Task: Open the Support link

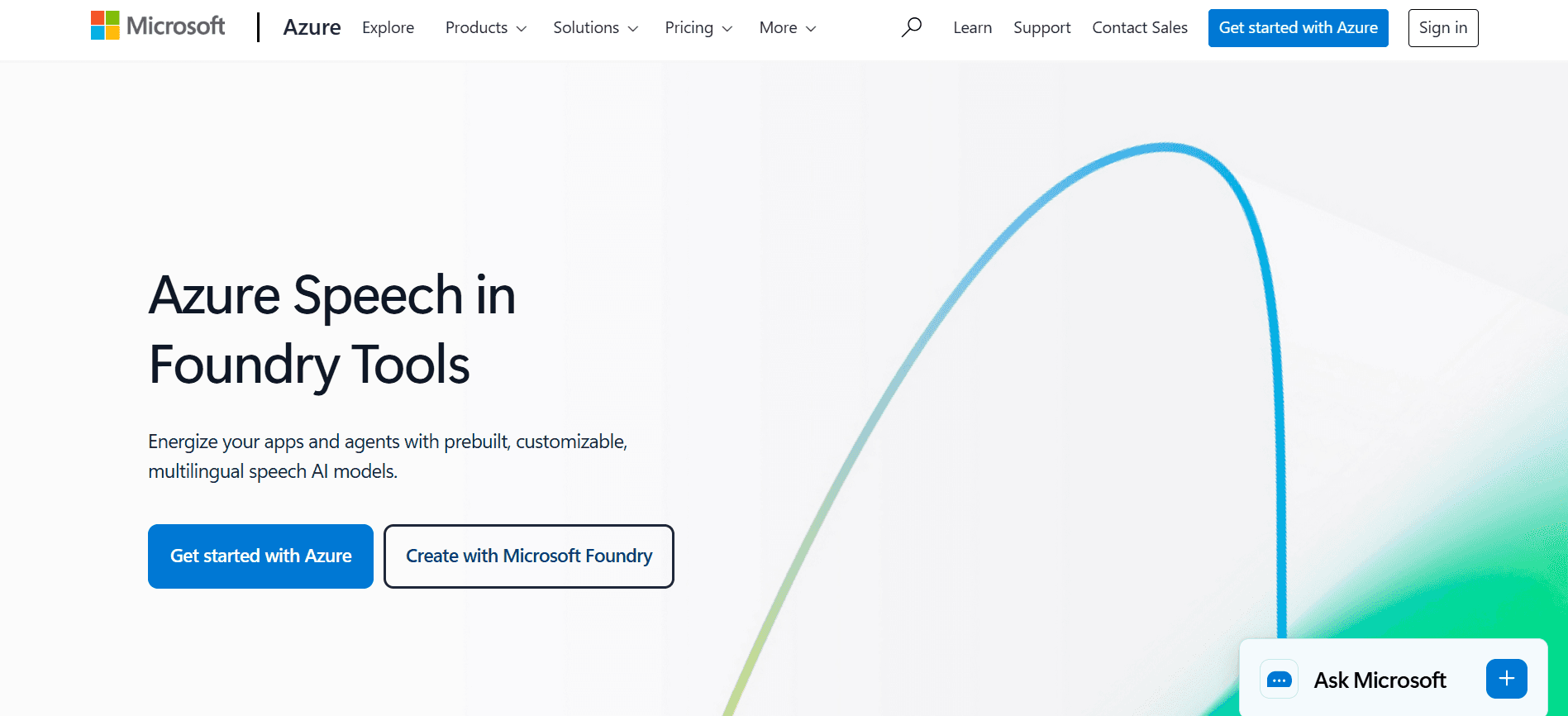Action: click(x=1041, y=27)
